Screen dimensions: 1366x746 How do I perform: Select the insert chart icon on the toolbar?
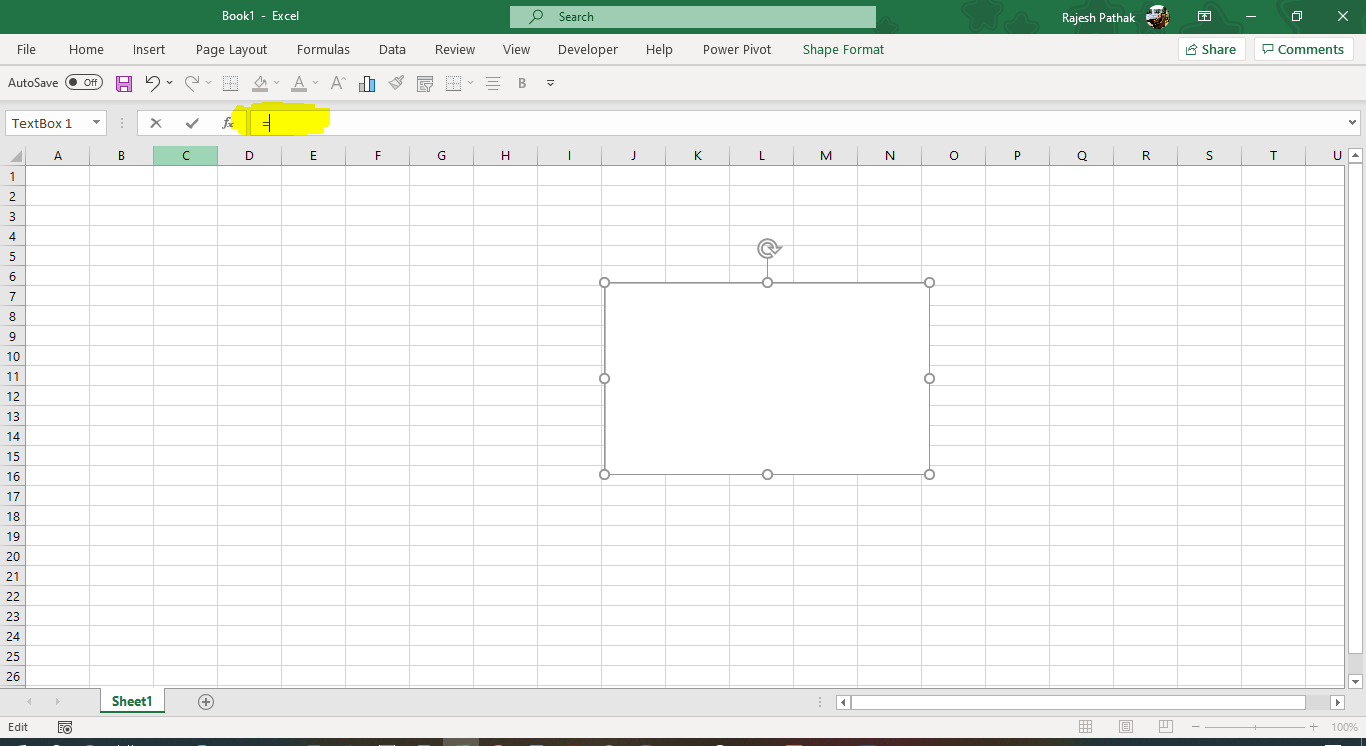pyautogui.click(x=367, y=83)
